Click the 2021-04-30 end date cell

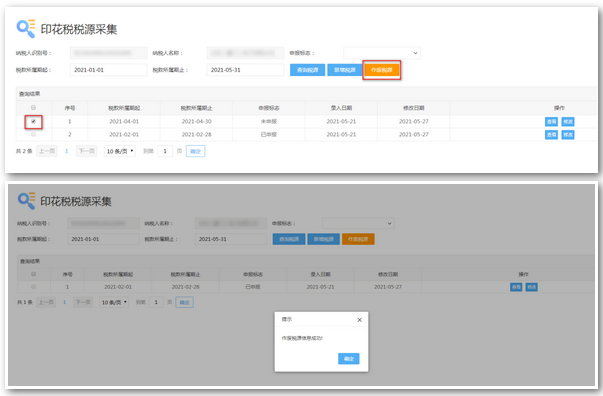pos(197,121)
